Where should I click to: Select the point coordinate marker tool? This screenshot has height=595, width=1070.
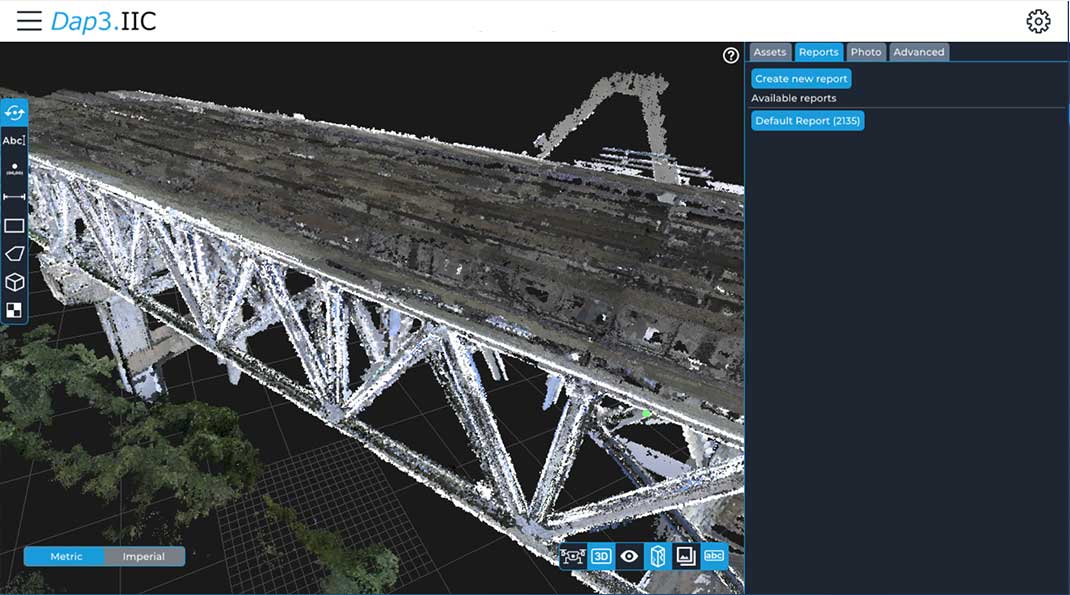14,169
